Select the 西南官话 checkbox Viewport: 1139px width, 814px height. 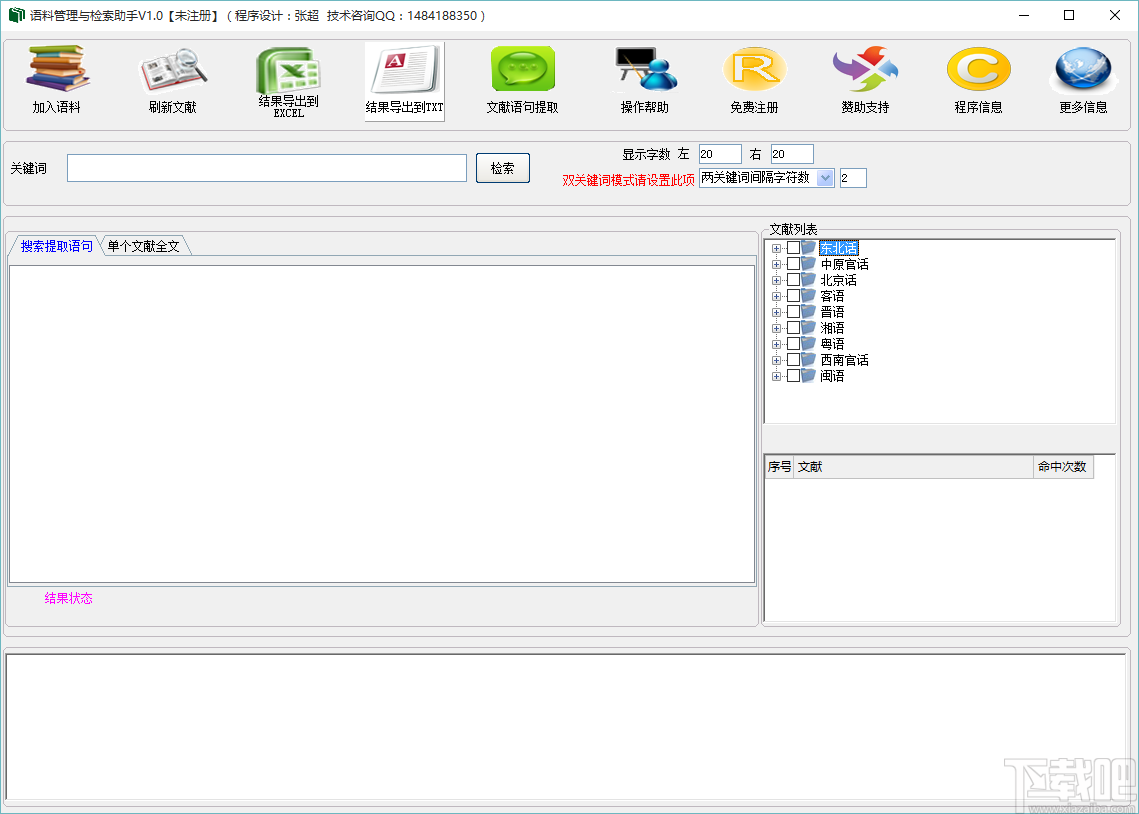[x=794, y=359]
